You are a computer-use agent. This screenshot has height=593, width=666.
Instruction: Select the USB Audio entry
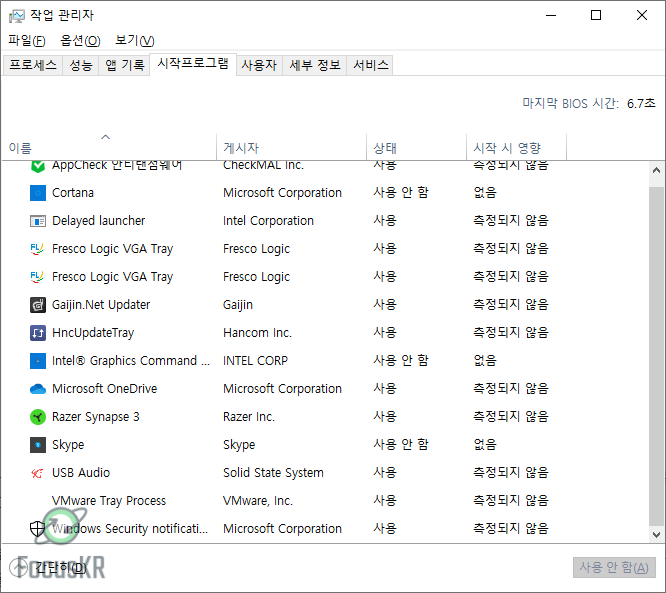tap(81, 473)
